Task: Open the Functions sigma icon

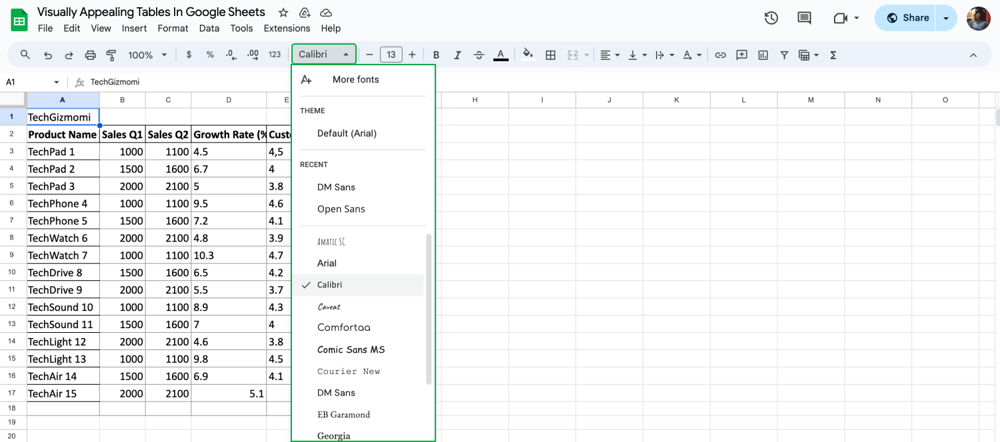Action: click(x=833, y=55)
